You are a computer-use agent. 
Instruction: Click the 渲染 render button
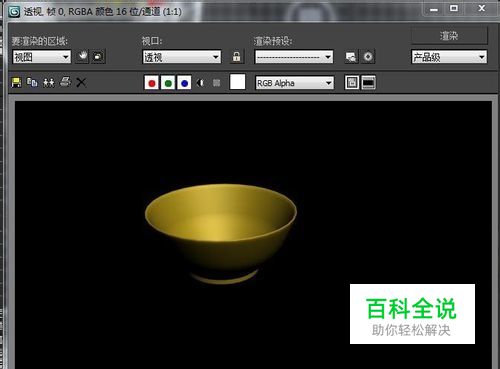click(449, 36)
